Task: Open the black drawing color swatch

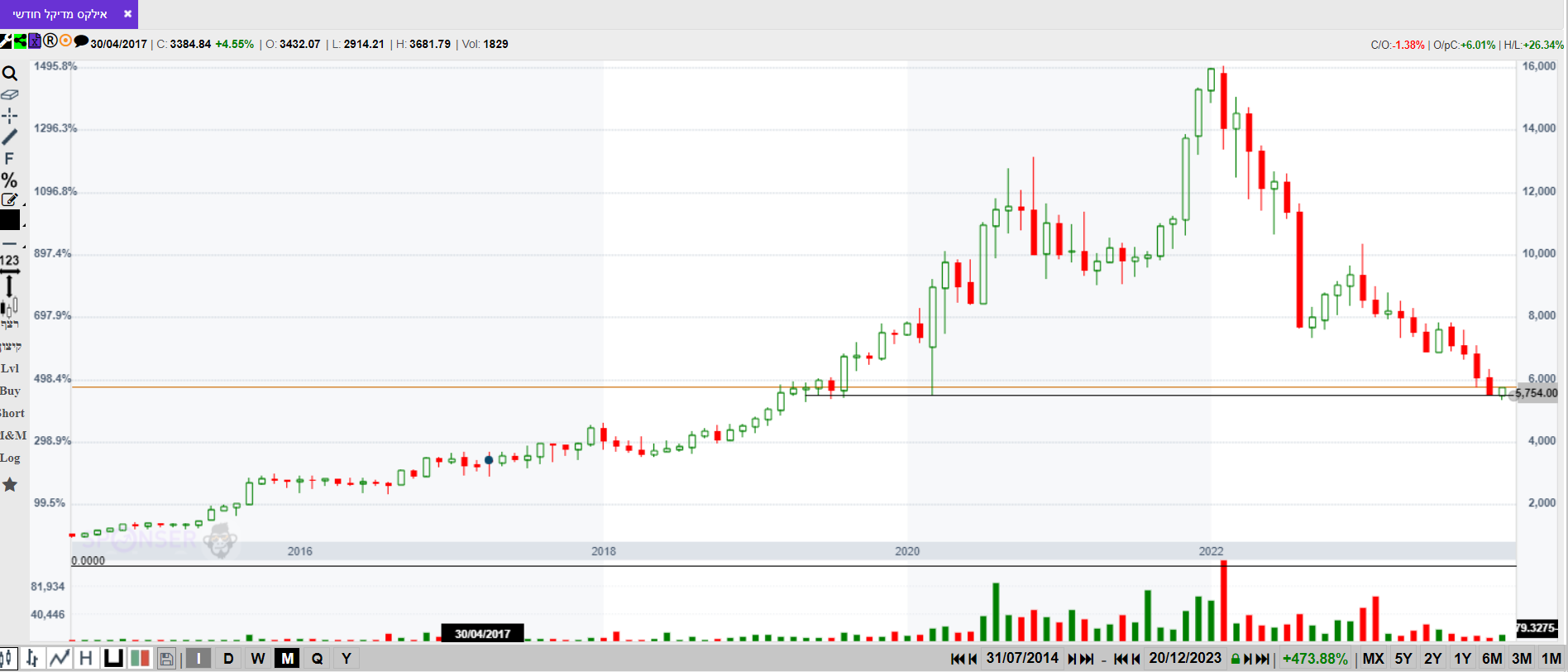Action: tap(10, 220)
